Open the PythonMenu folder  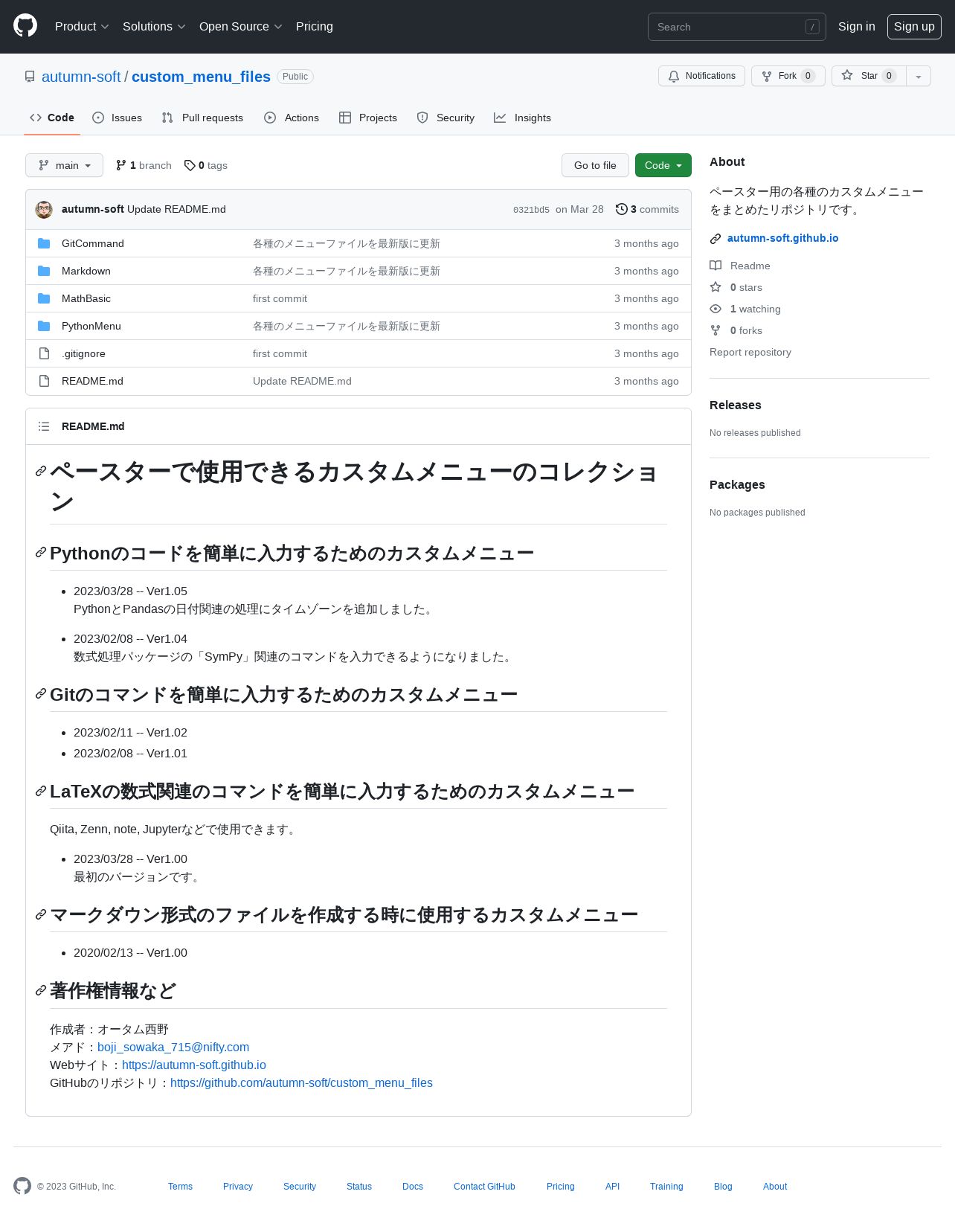[91, 326]
